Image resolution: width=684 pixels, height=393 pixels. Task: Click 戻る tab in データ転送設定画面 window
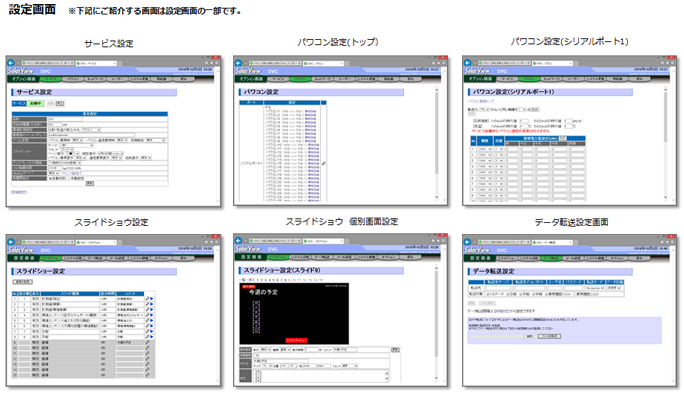coord(639,258)
